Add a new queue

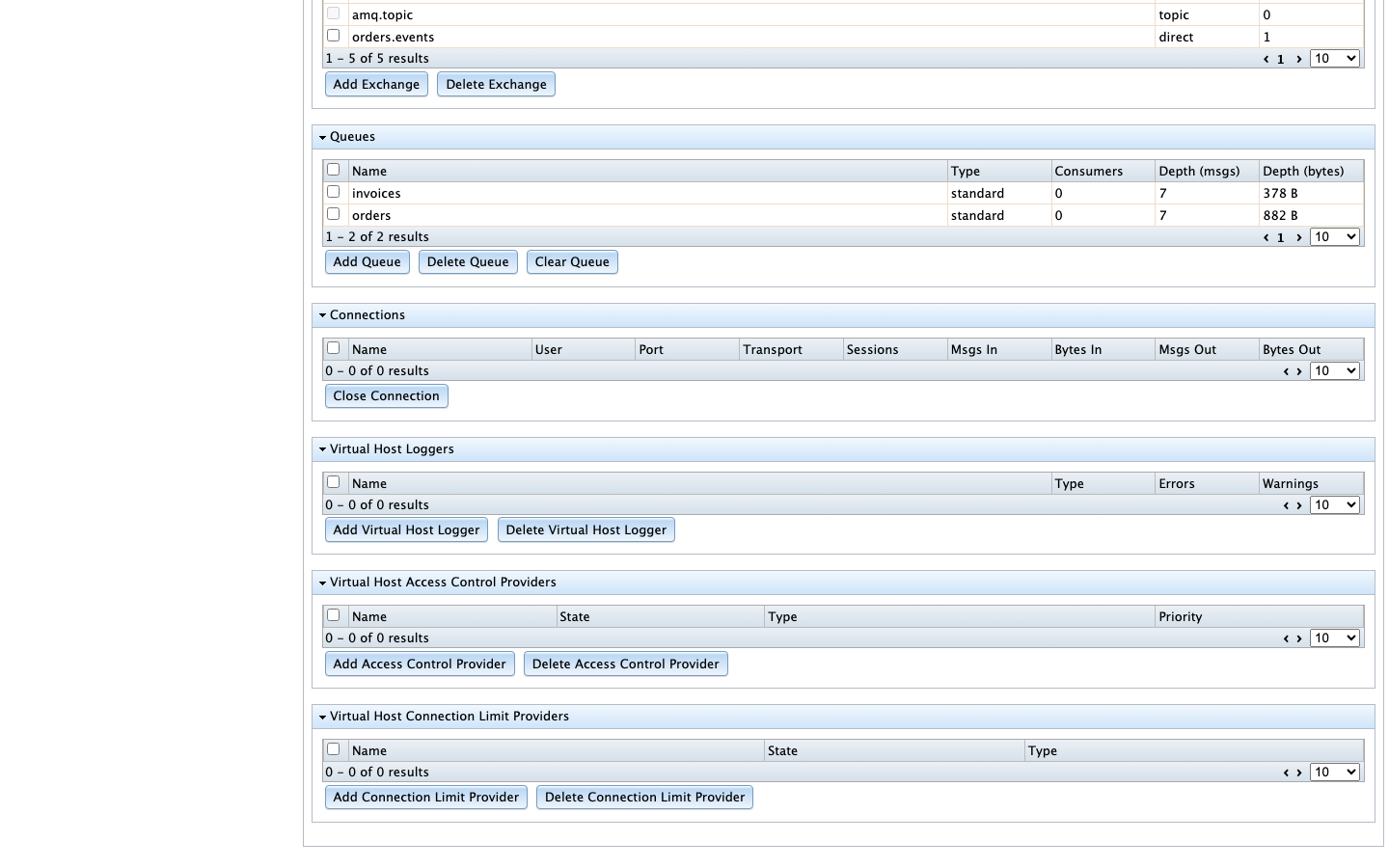point(368,262)
